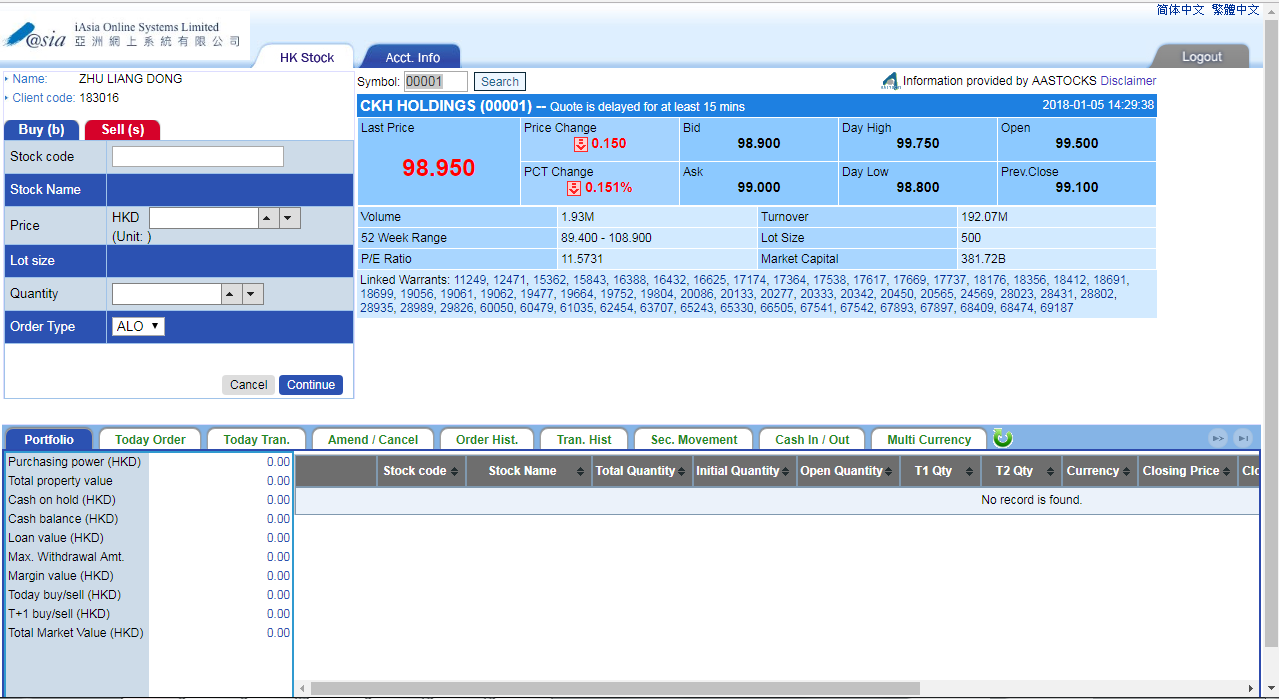The image size is (1279, 699).
Task: Open the Today Order tab
Action: 150,439
